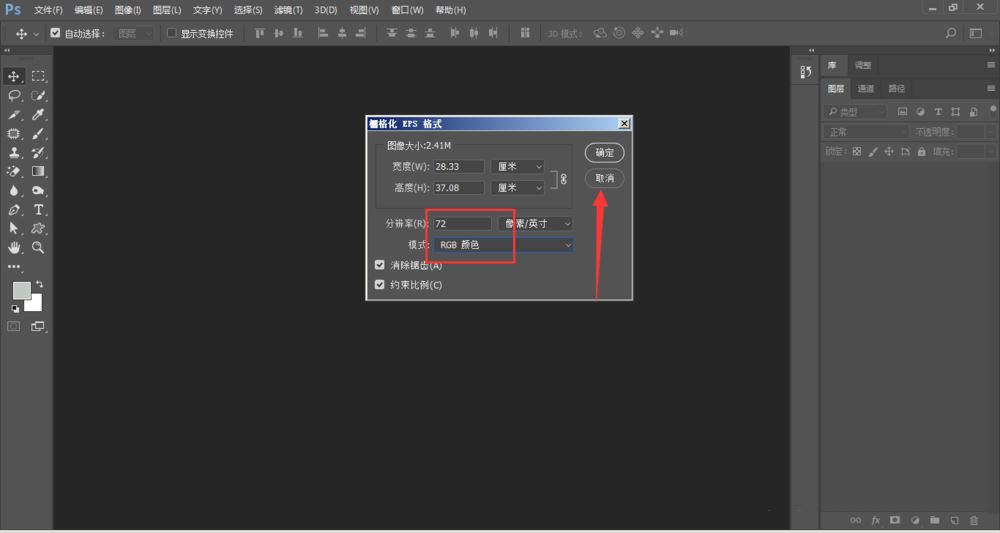
Task: Select the Blur tool
Action: pos(13,191)
